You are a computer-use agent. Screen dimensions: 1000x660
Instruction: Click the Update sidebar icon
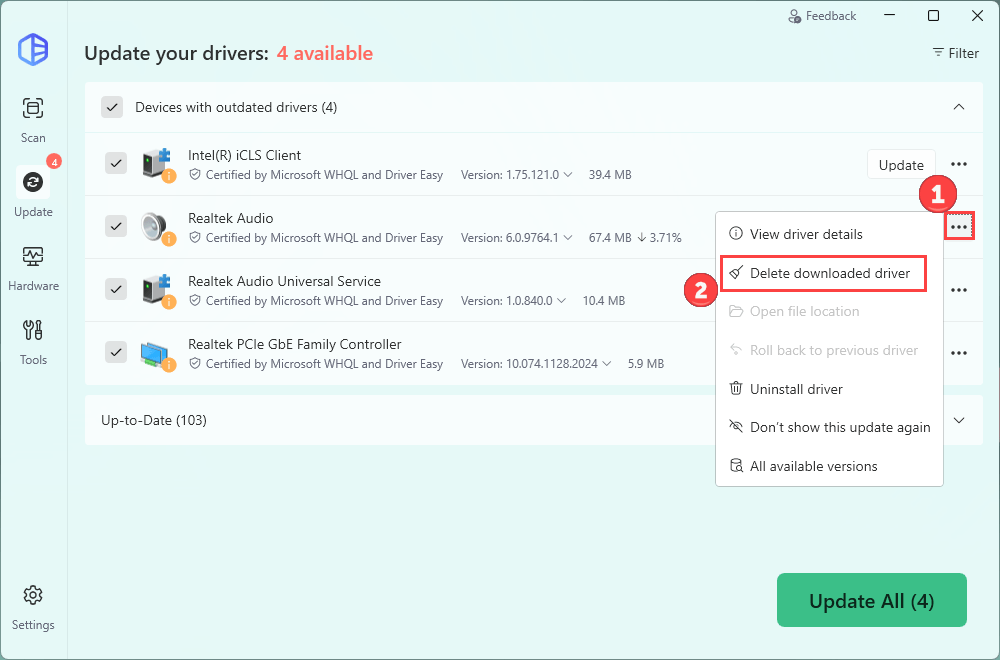tap(33, 191)
